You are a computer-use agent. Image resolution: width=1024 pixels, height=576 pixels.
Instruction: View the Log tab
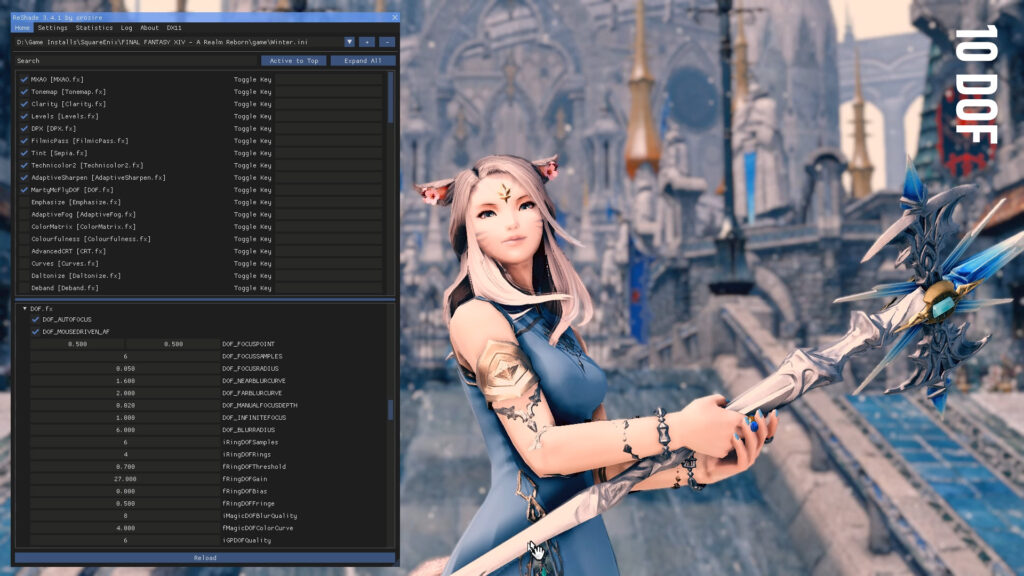124,28
